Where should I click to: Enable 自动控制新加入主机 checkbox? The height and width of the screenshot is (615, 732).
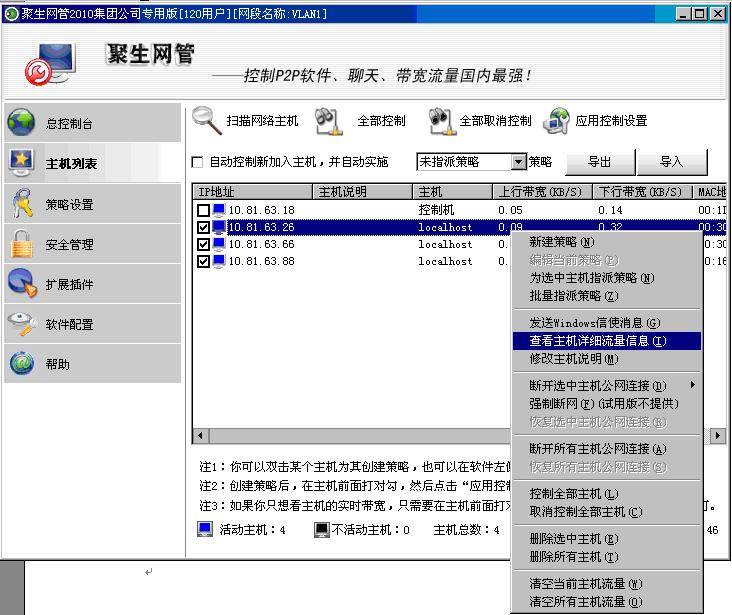(x=197, y=162)
